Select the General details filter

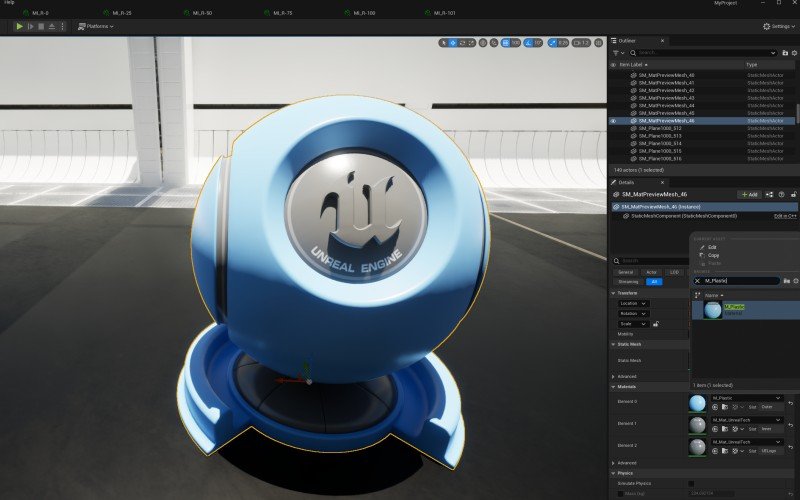pos(626,272)
